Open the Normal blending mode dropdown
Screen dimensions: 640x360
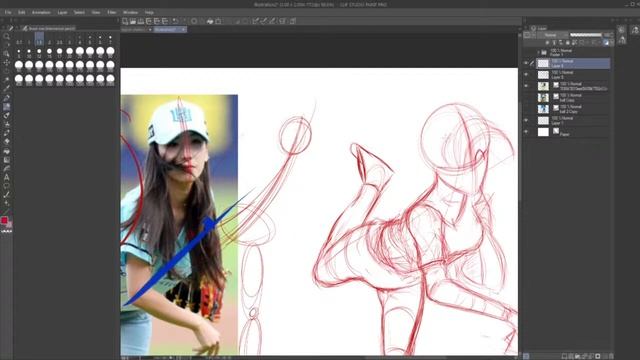point(554,35)
